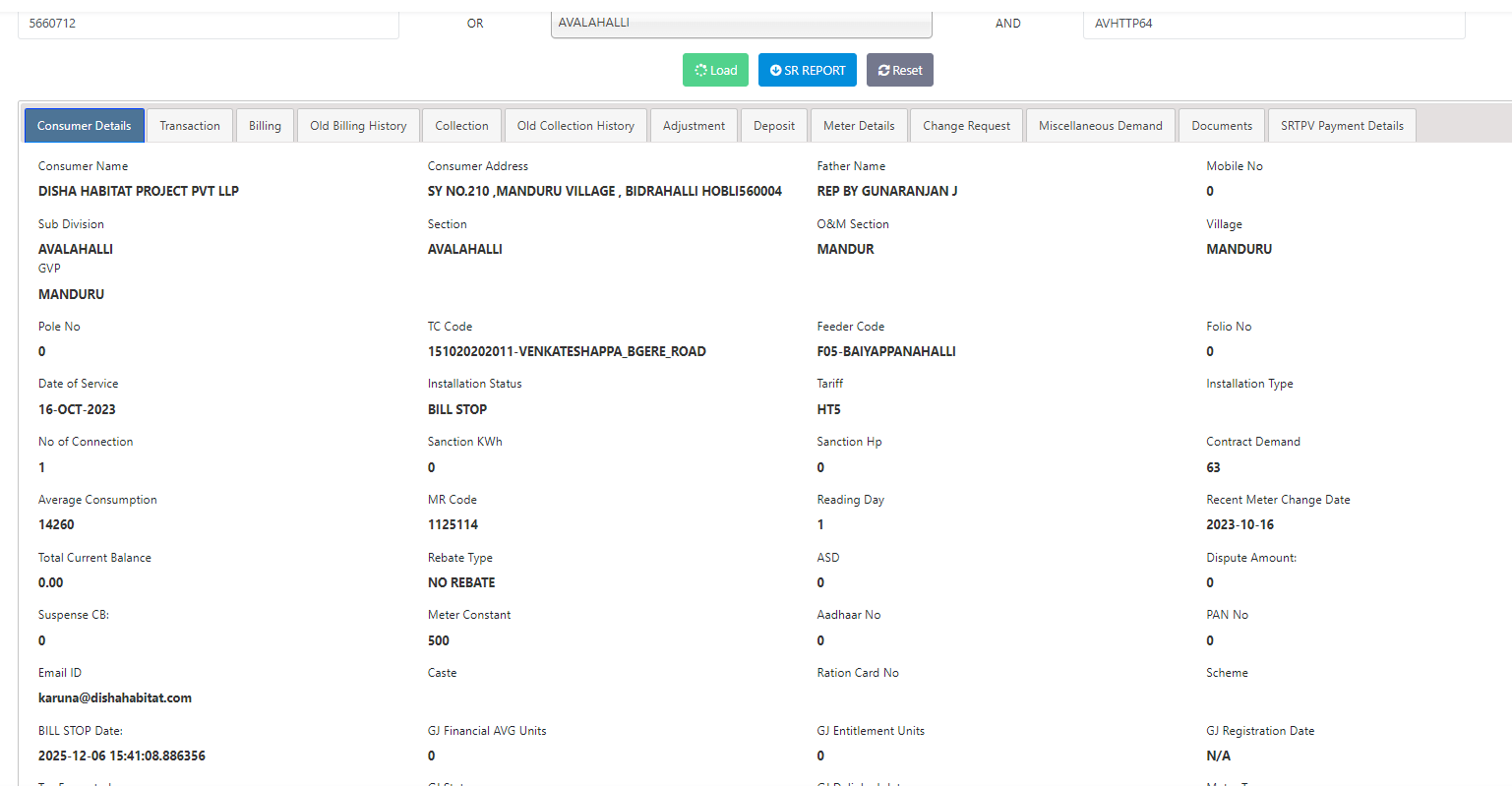
Task: Click the spinner icon in Load button
Action: tap(700, 70)
